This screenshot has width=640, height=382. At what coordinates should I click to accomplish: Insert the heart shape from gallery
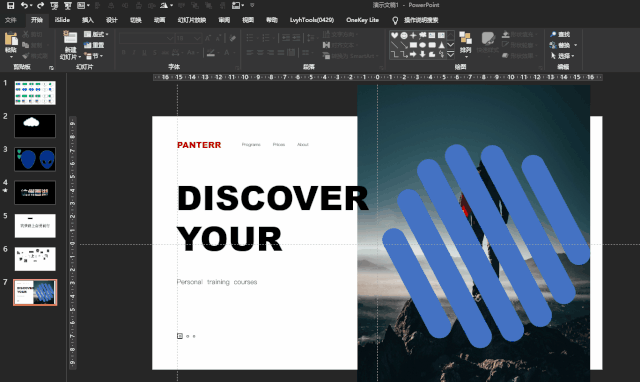tap(394, 36)
